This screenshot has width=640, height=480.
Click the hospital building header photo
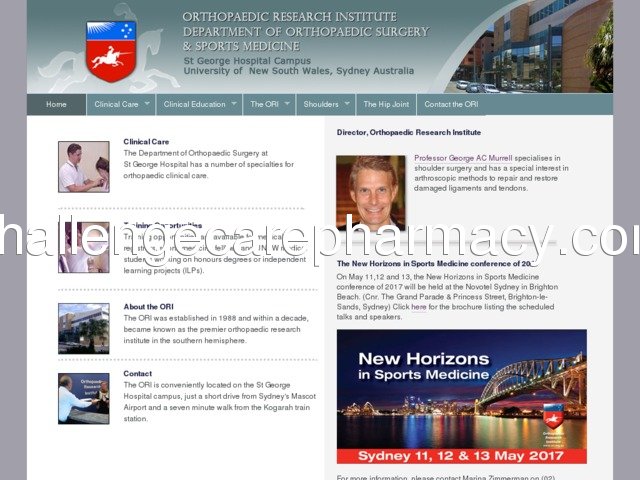click(531, 46)
